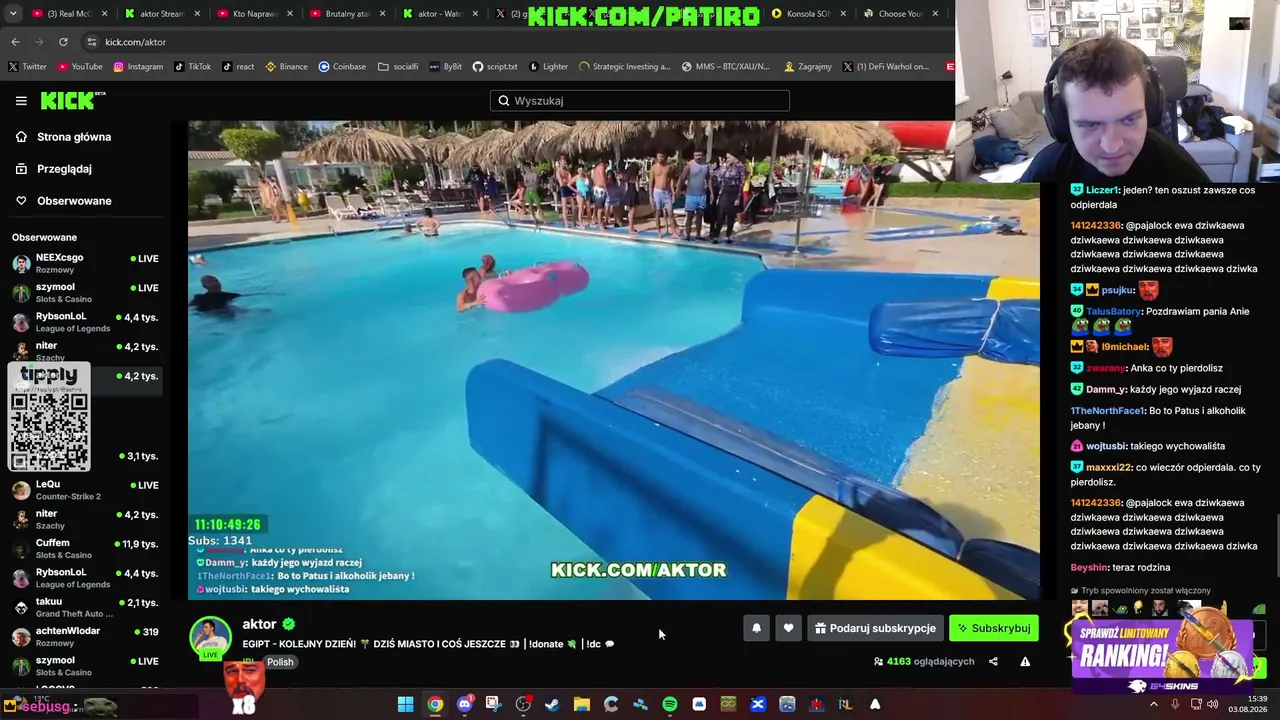
Task: Click the browser back arrow
Action: click(15, 42)
